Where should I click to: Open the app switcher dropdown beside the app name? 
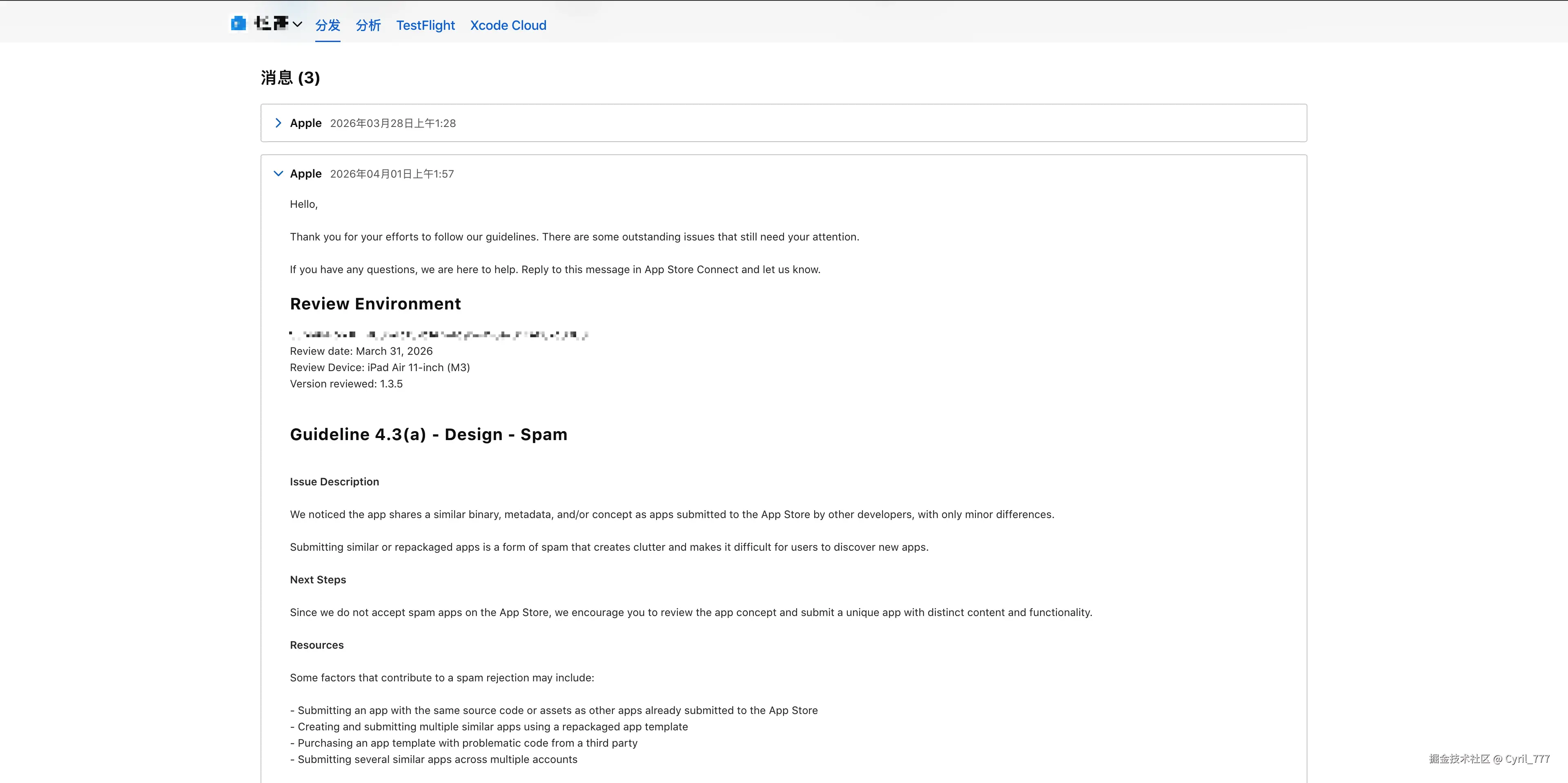pos(298,24)
